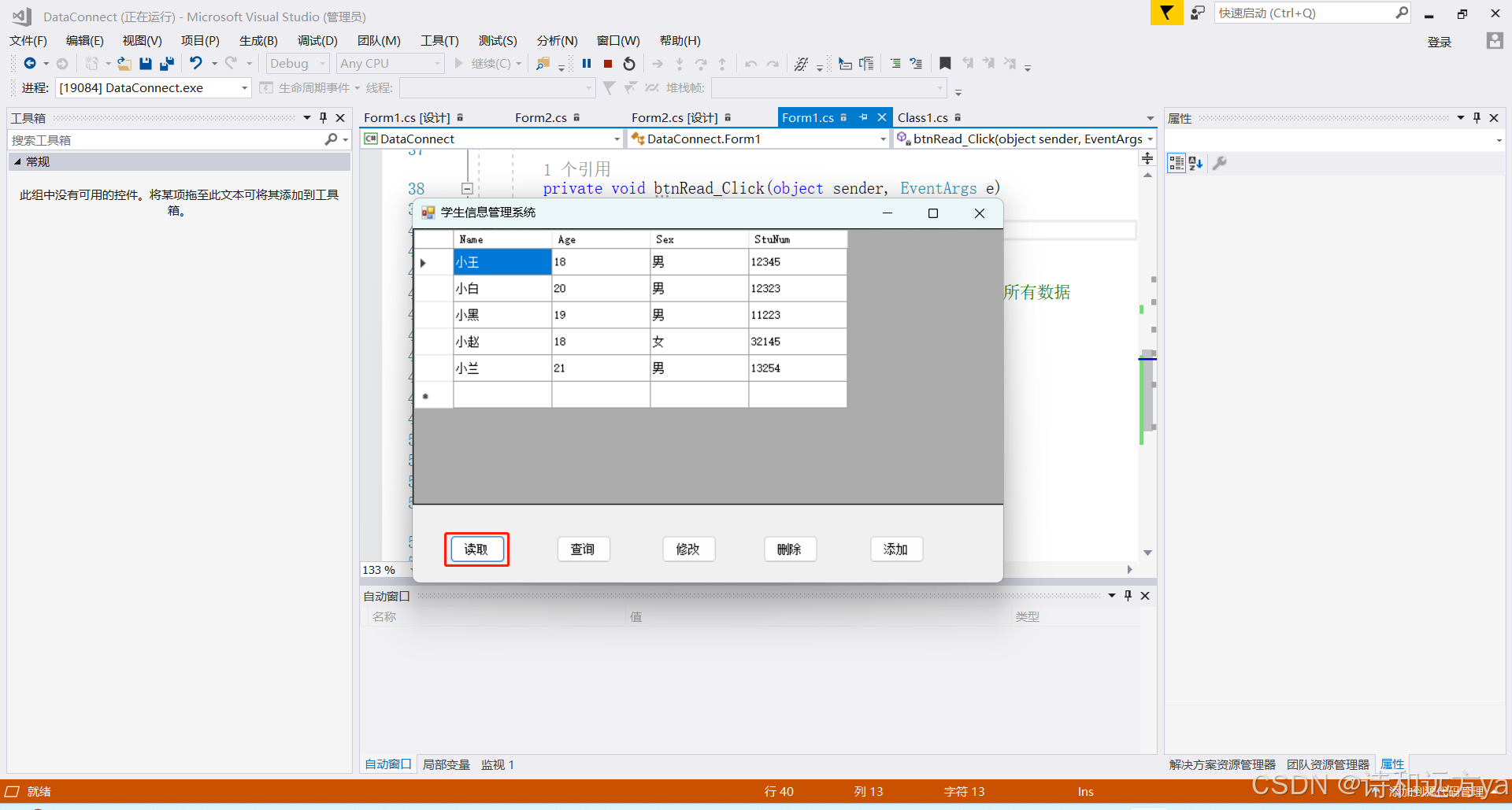Open the DataConnect.Form1 class dropdown

point(759,139)
